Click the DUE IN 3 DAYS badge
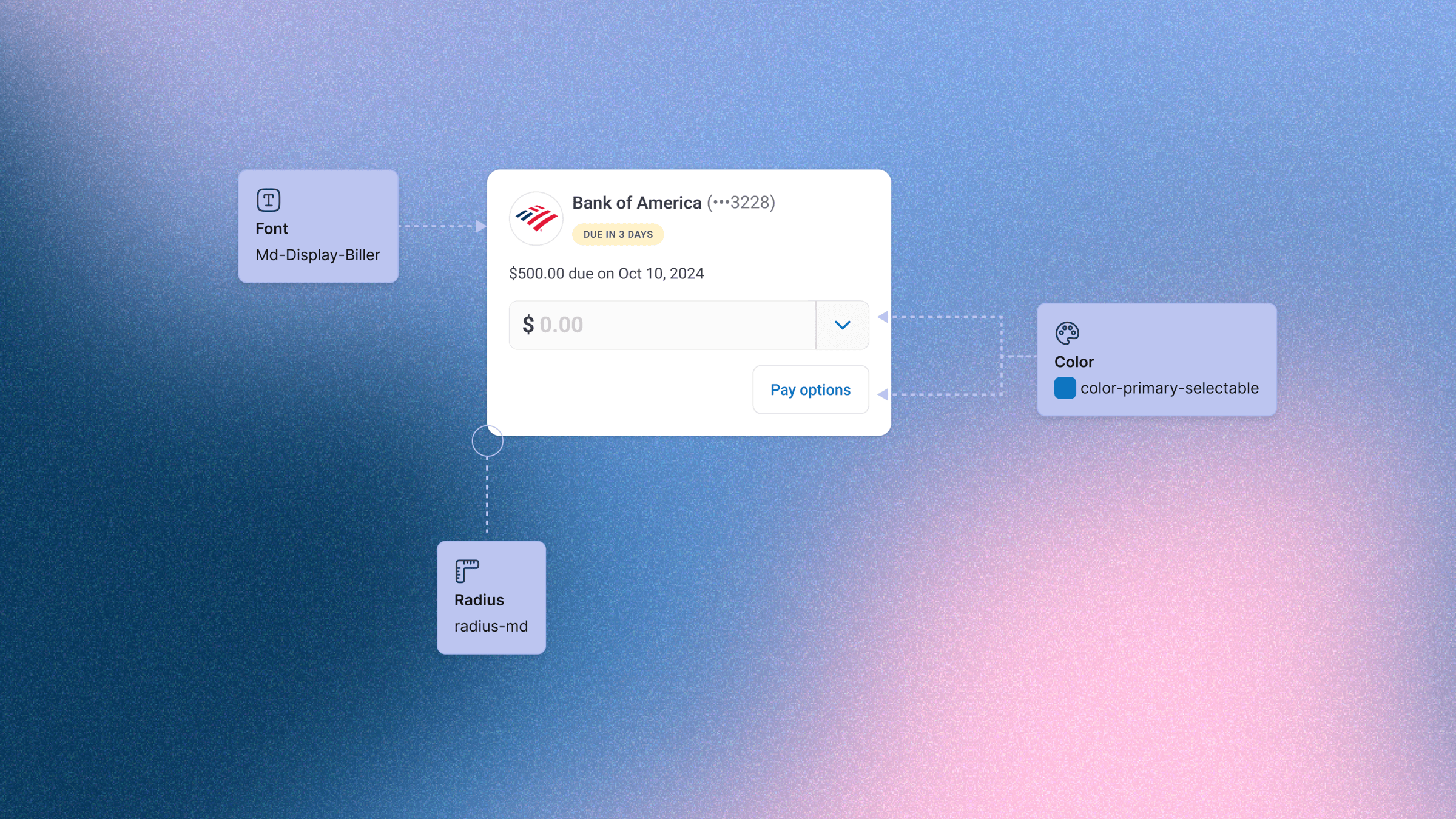The image size is (1456, 819). click(x=618, y=234)
